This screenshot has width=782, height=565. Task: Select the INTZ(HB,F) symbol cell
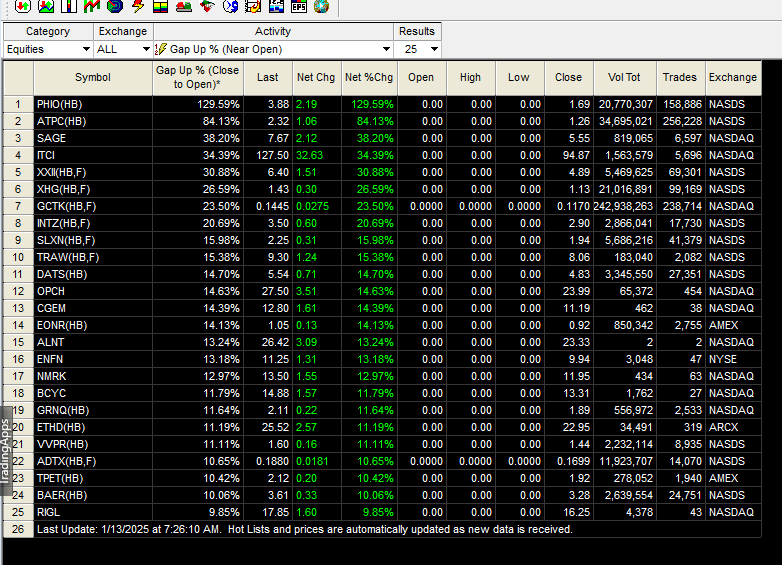(93, 223)
